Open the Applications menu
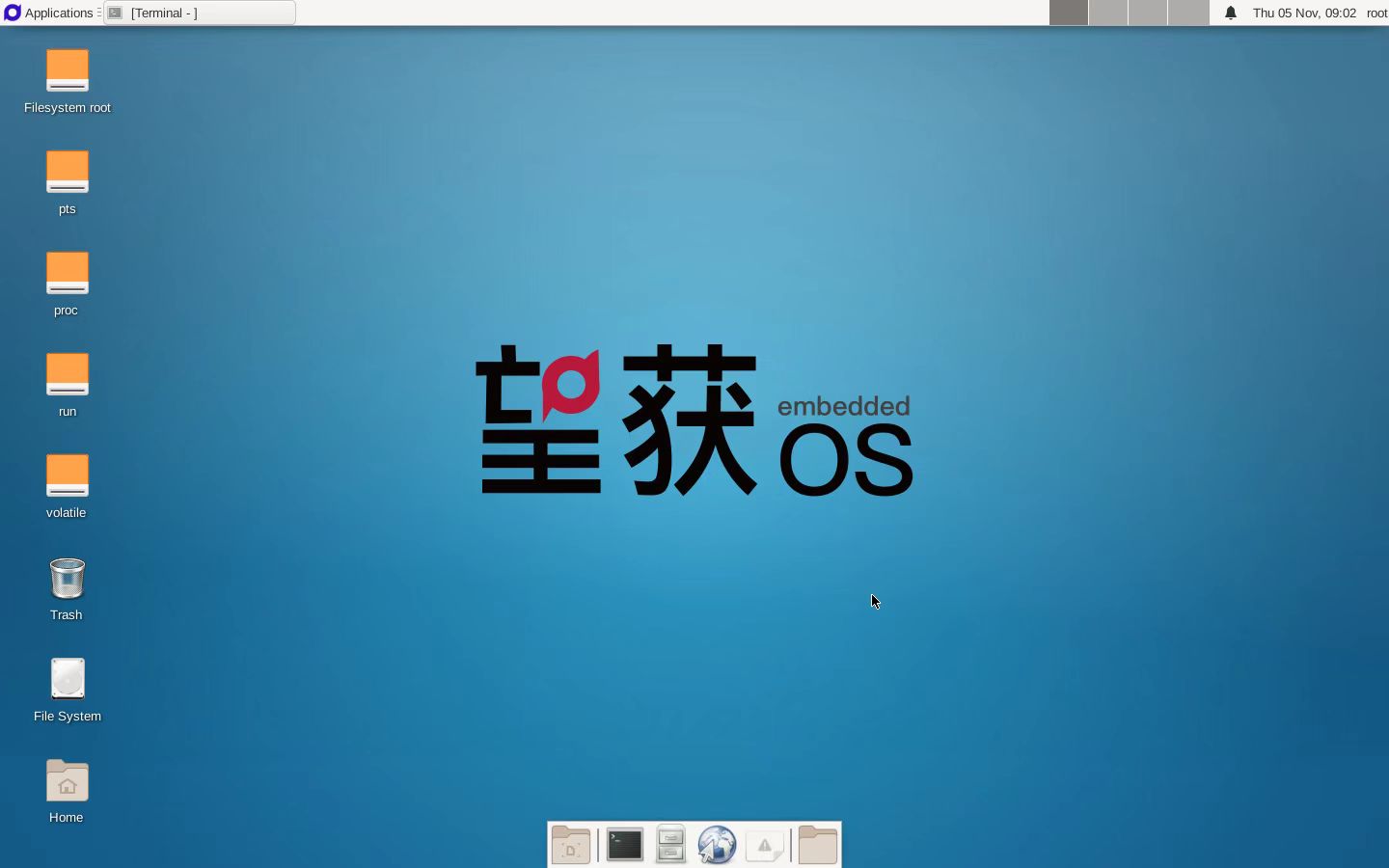The width and height of the screenshot is (1389, 868). [x=50, y=13]
